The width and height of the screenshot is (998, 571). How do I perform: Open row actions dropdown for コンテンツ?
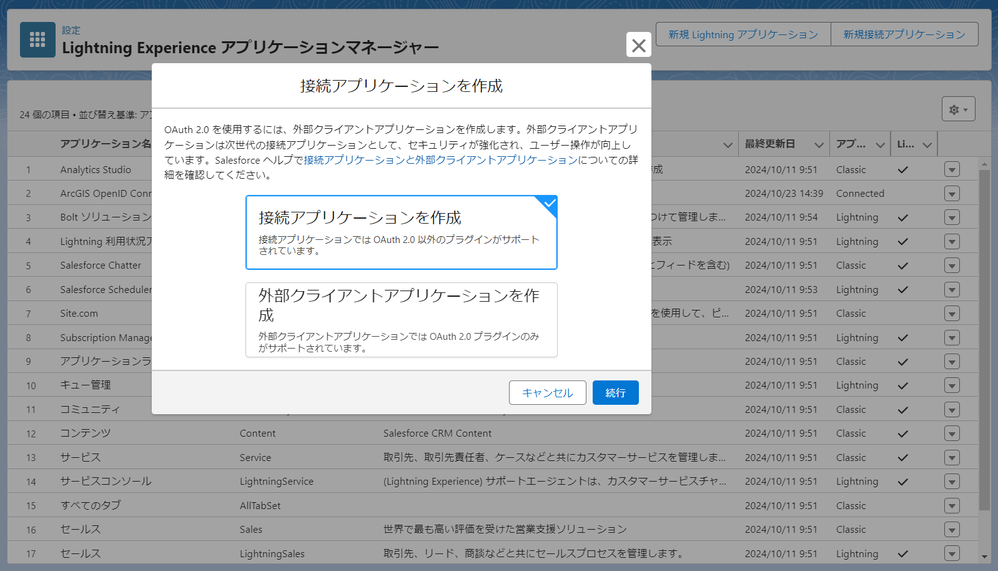point(952,434)
